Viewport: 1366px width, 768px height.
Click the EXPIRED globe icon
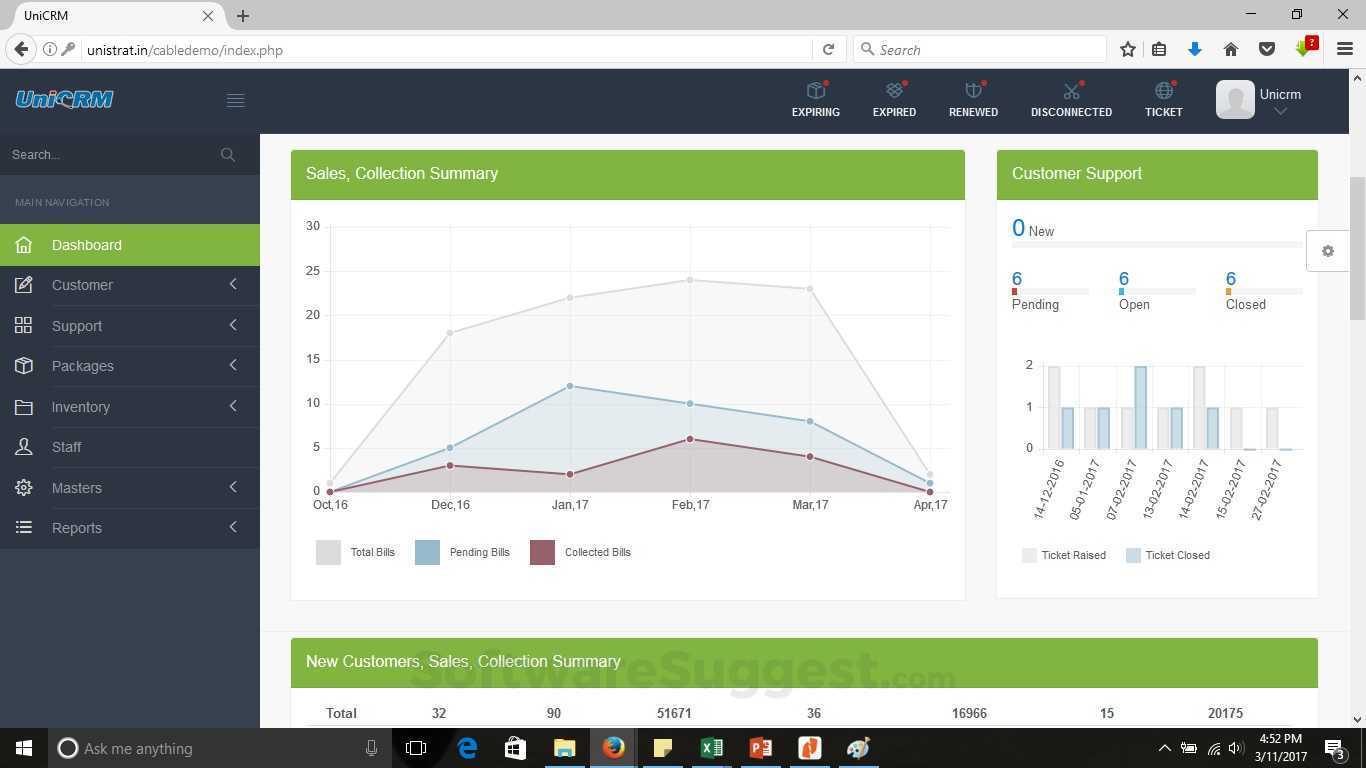[x=893, y=98]
